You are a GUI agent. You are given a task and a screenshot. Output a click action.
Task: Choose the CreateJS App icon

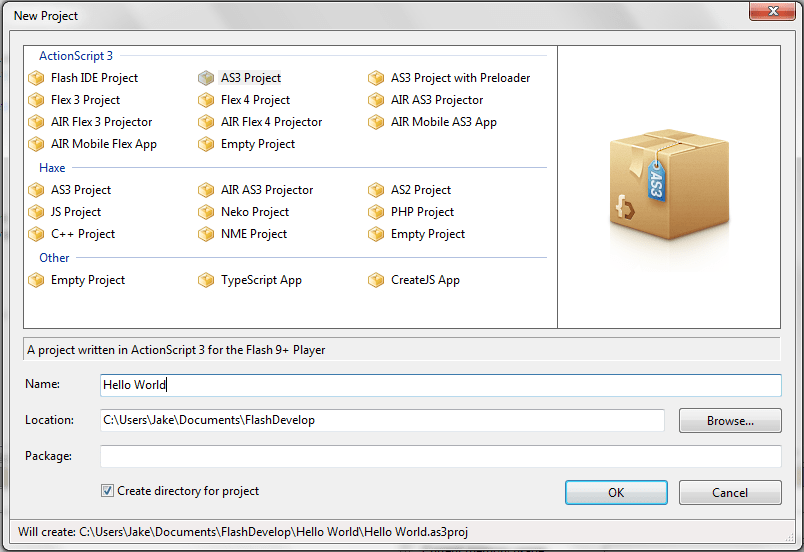(376, 280)
